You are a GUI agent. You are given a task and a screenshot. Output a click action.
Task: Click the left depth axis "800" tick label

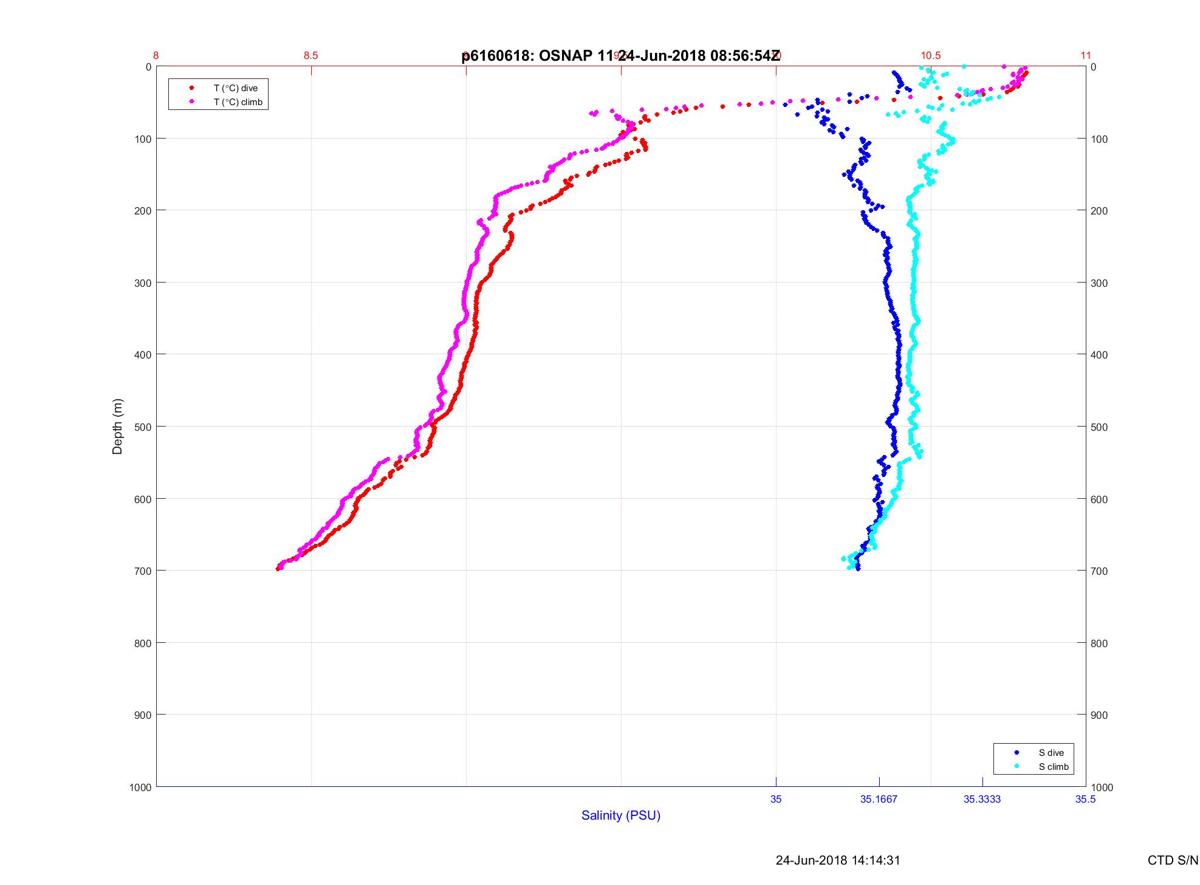pyautogui.click(x=142, y=643)
